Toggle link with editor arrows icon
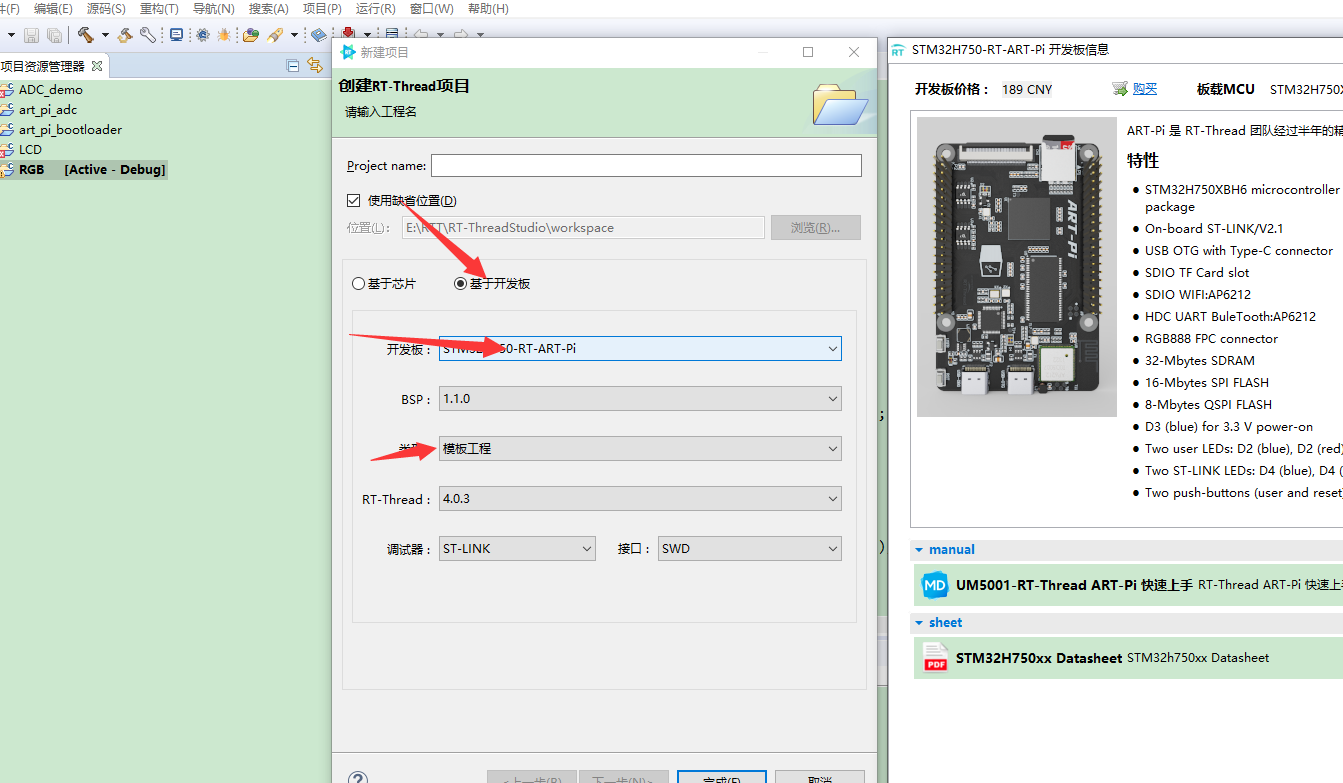 (315, 66)
